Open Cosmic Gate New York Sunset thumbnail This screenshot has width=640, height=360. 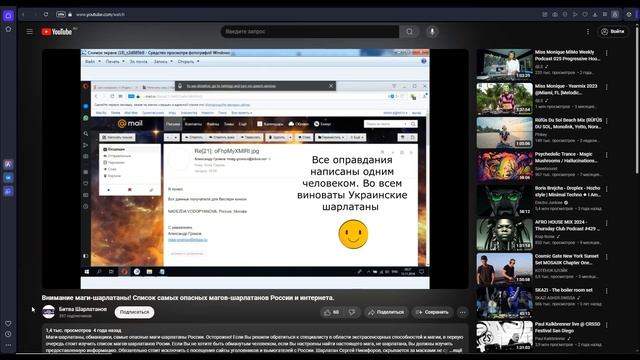504,268
